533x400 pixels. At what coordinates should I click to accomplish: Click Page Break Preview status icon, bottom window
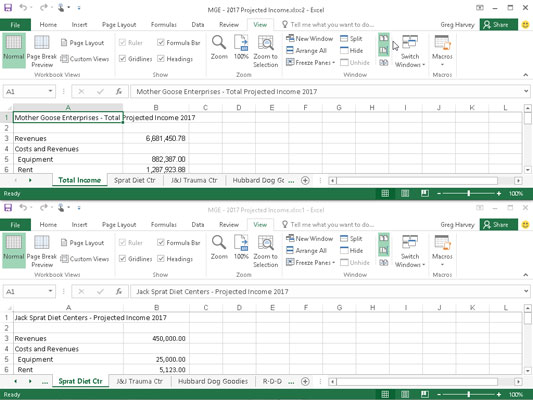(425, 394)
